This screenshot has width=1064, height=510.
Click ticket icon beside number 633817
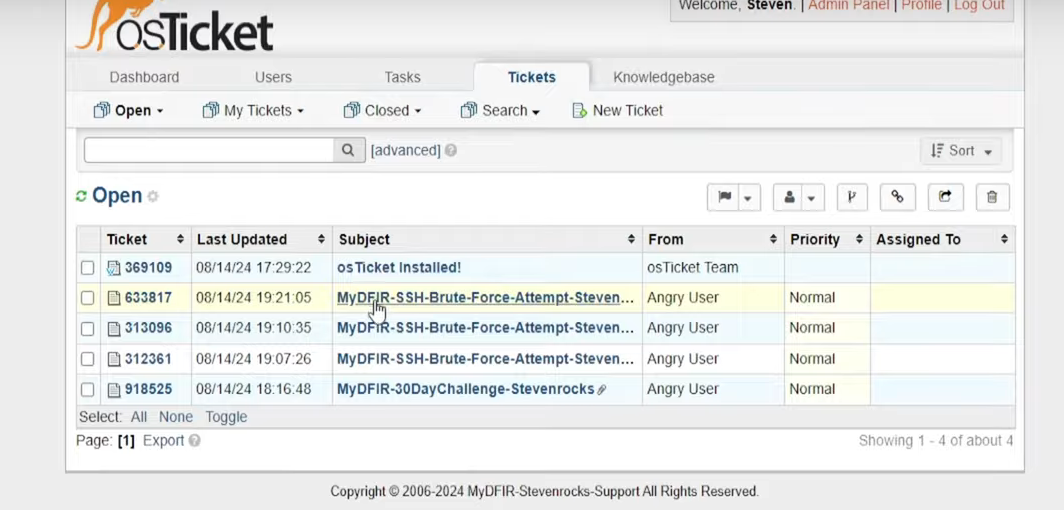pyautogui.click(x=113, y=298)
